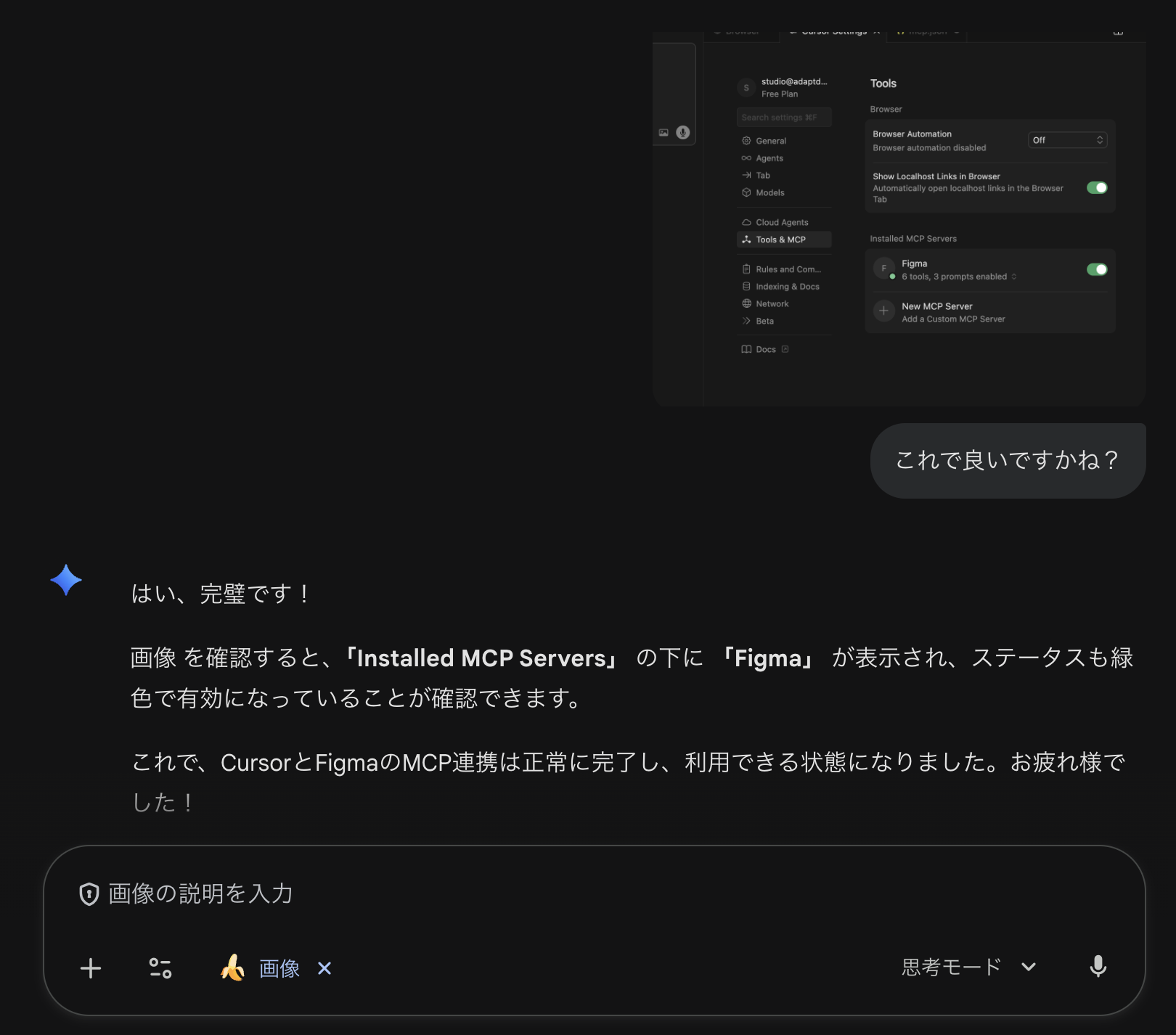Viewport: 1176px width, 1035px height.
Task: Open the 思考モード dropdown
Action: point(968,967)
